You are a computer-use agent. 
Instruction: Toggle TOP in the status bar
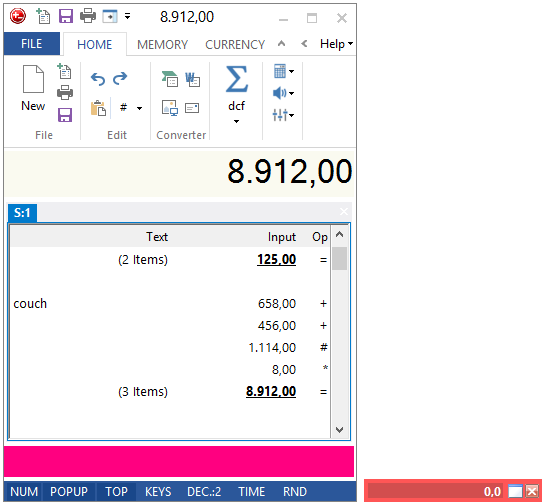pyautogui.click(x=116, y=491)
